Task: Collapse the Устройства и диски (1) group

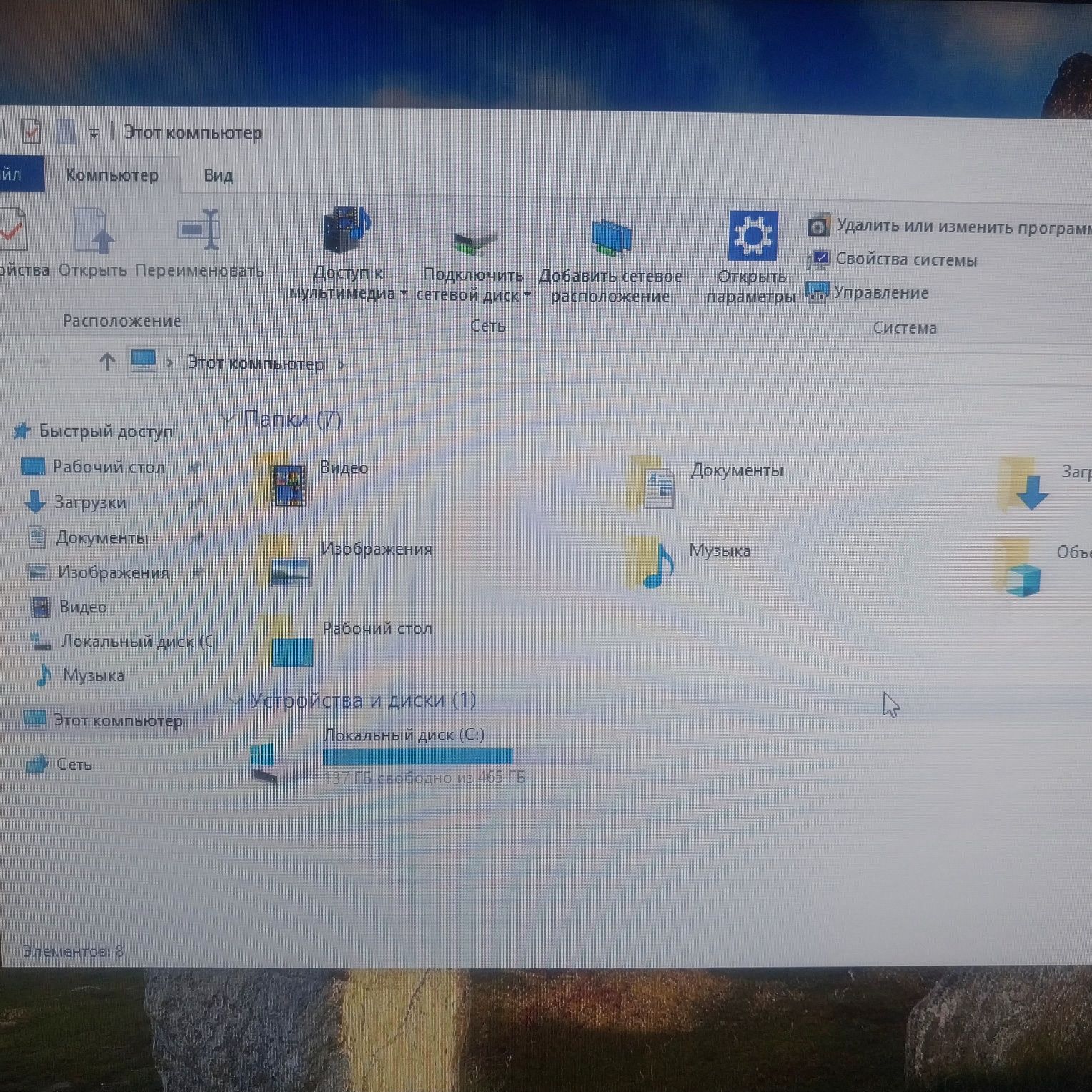Action: pyautogui.click(x=235, y=700)
